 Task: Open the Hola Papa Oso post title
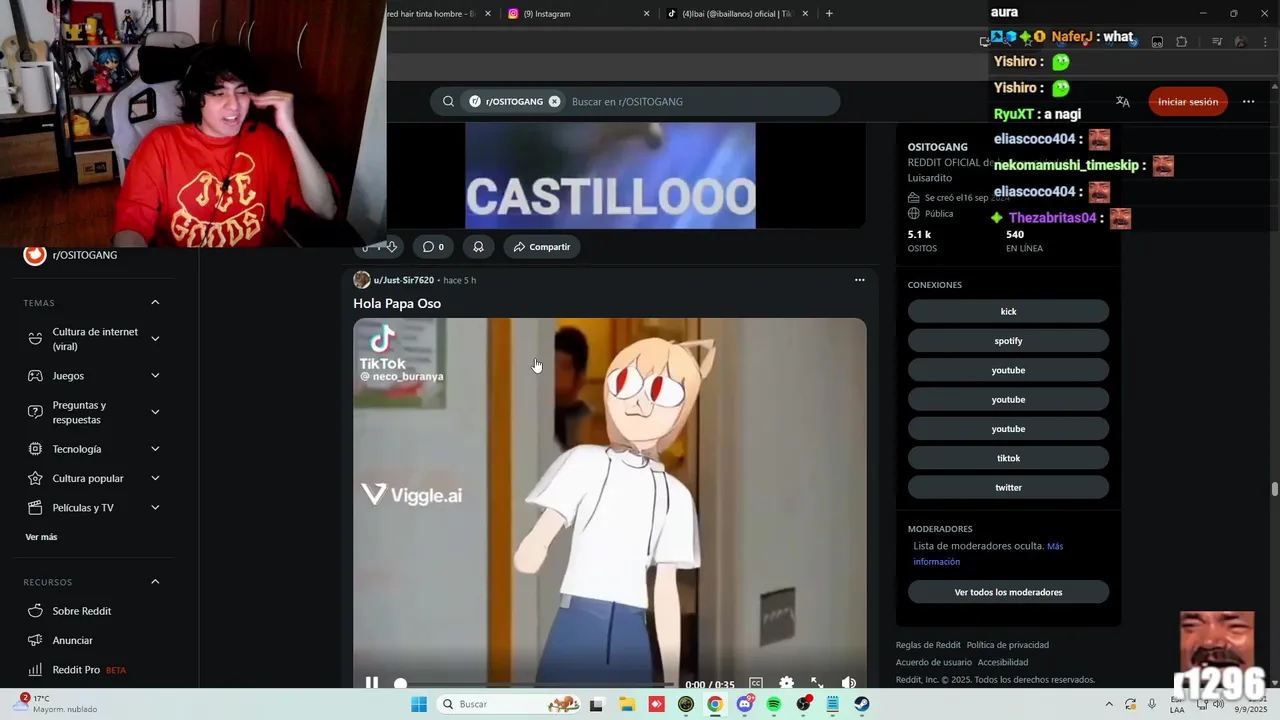click(397, 303)
